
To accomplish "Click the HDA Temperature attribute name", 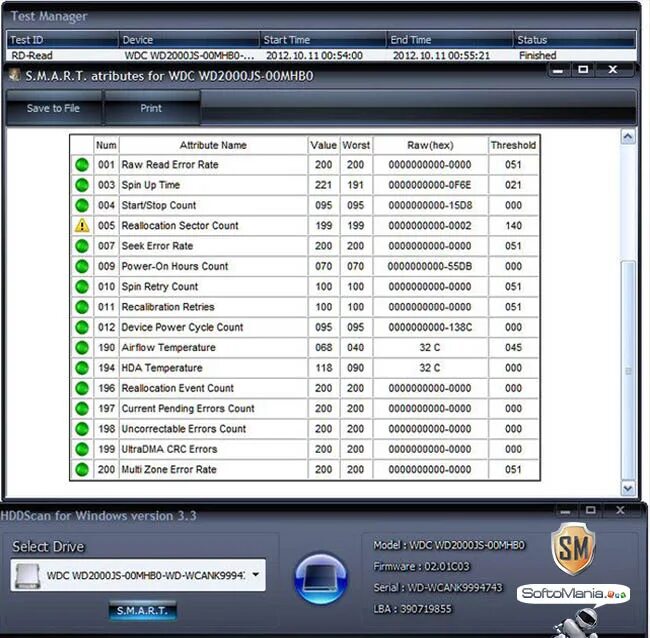I will tap(162, 368).
